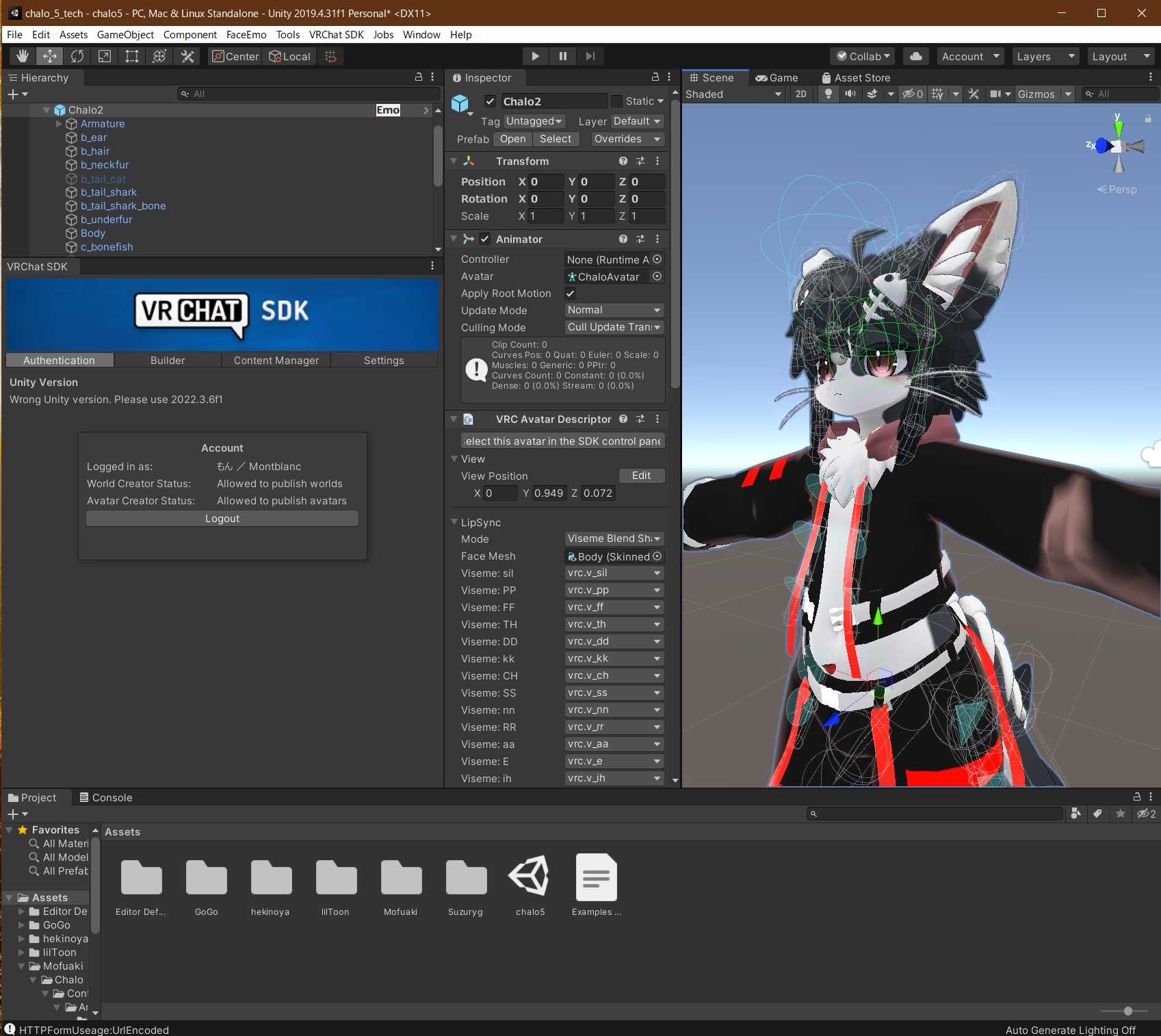The image size is (1161, 1036).
Task: Select the Rotate tool
Action: pos(77,56)
